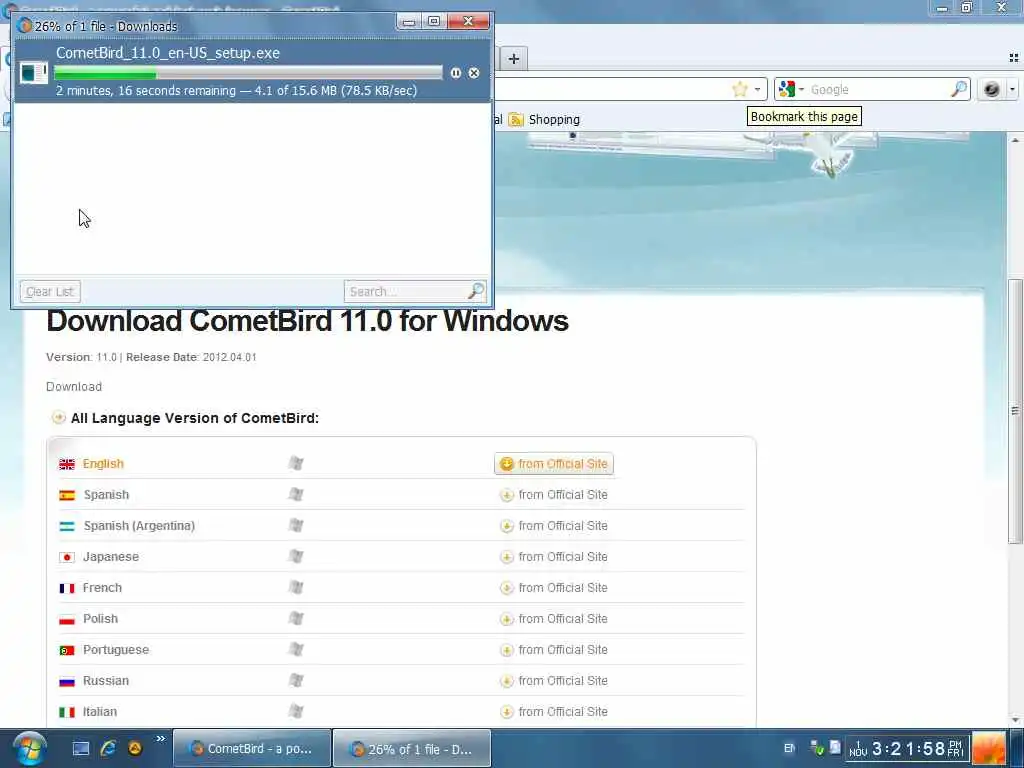Click the orange quick launch icon
The height and width of the screenshot is (768, 1024).
[135, 748]
